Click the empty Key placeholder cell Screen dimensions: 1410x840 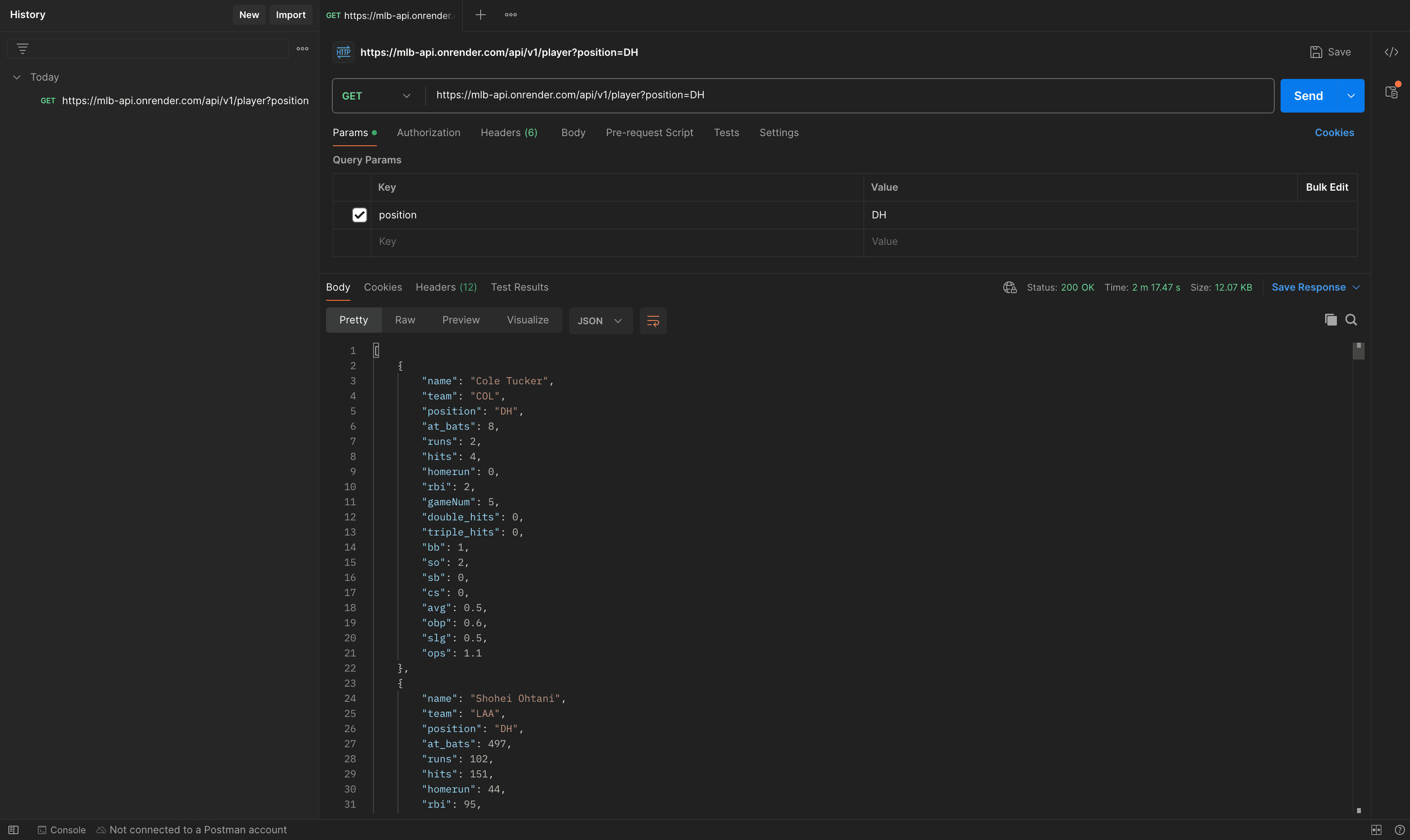tap(617, 241)
